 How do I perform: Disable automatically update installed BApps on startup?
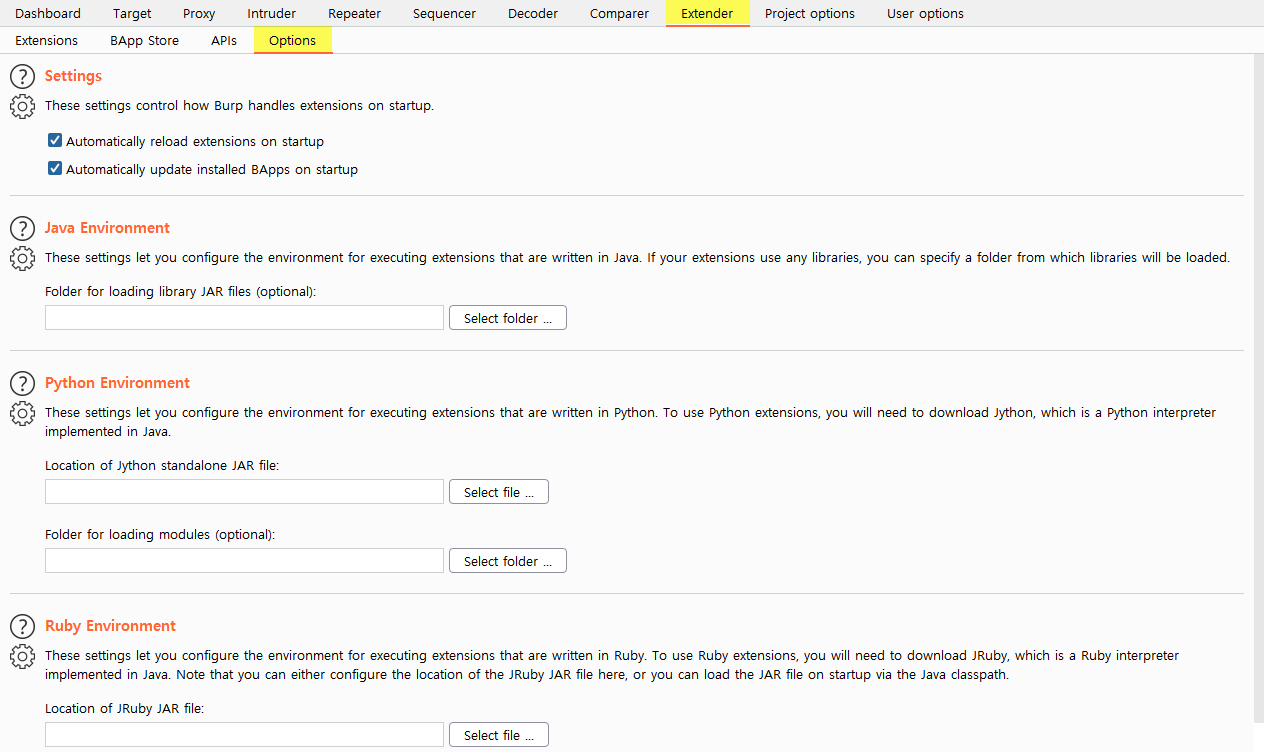pos(55,169)
